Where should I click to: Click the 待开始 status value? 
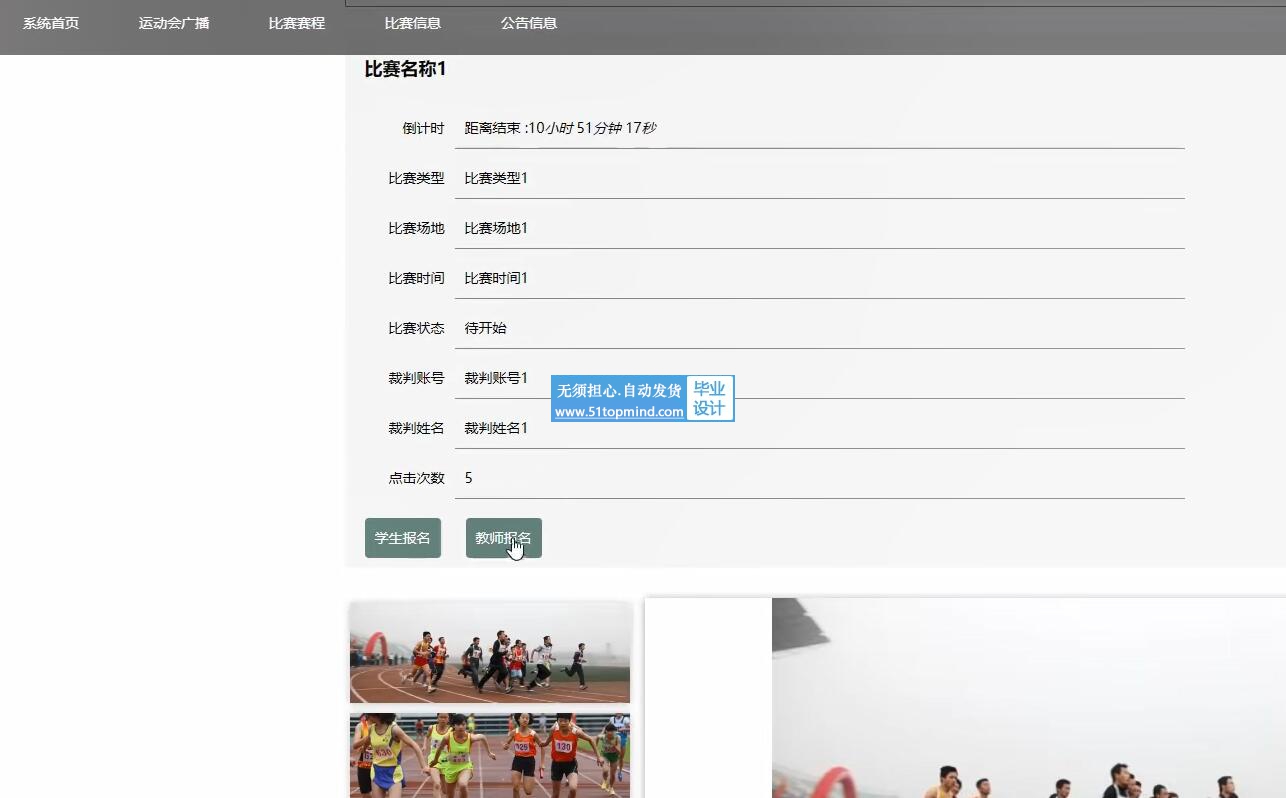pyautogui.click(x=486, y=328)
